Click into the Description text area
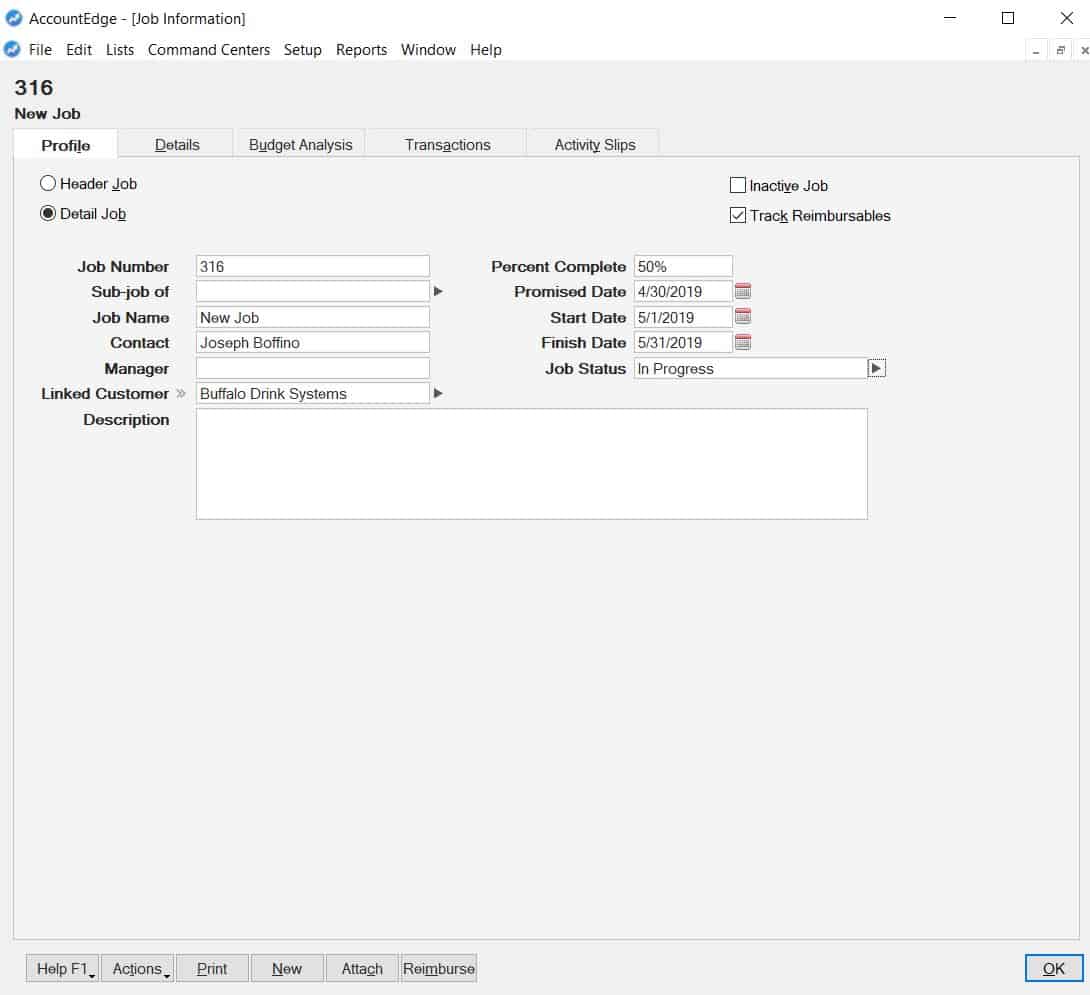The image size is (1090, 995). [532, 464]
